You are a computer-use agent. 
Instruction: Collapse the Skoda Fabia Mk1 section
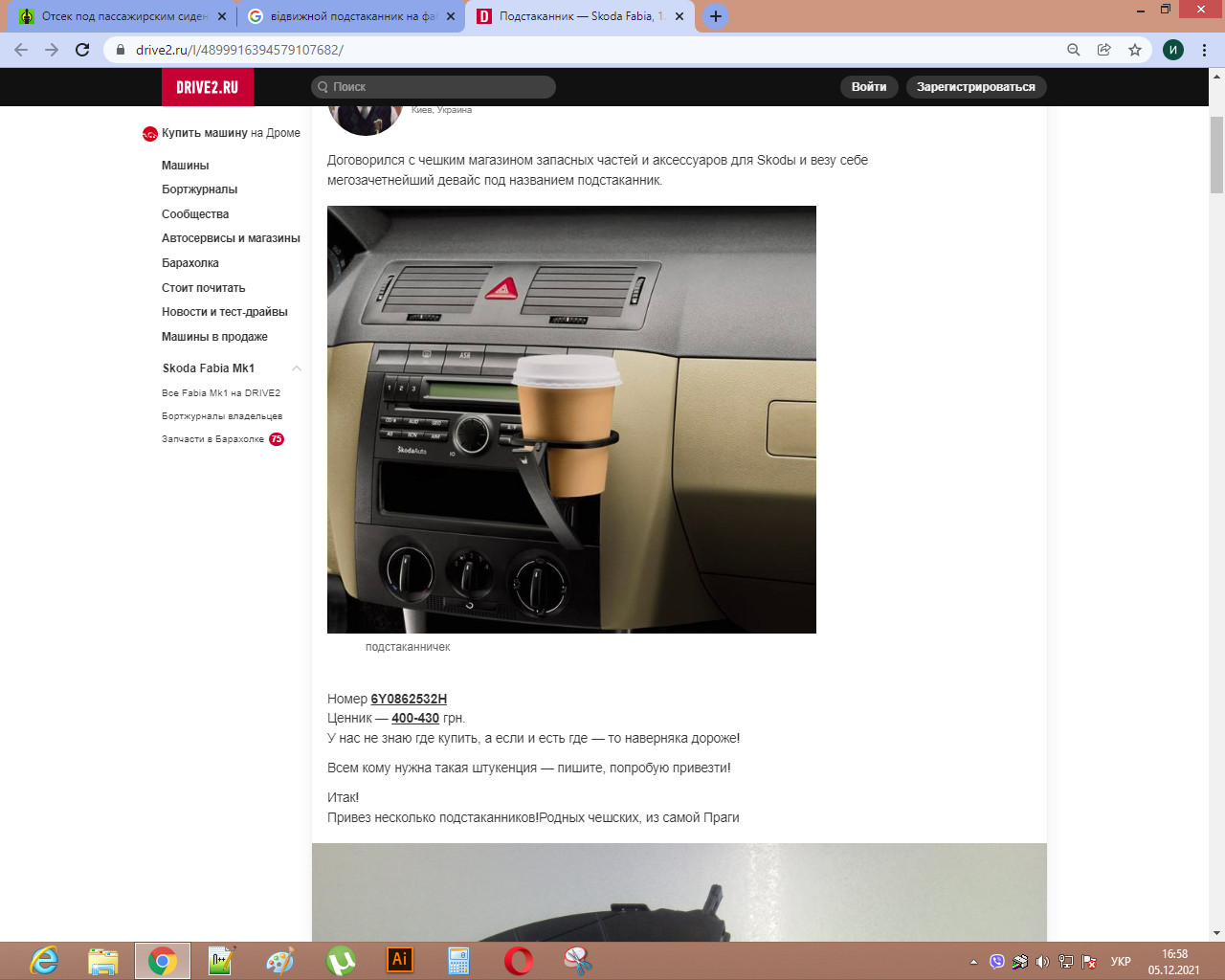point(297,368)
